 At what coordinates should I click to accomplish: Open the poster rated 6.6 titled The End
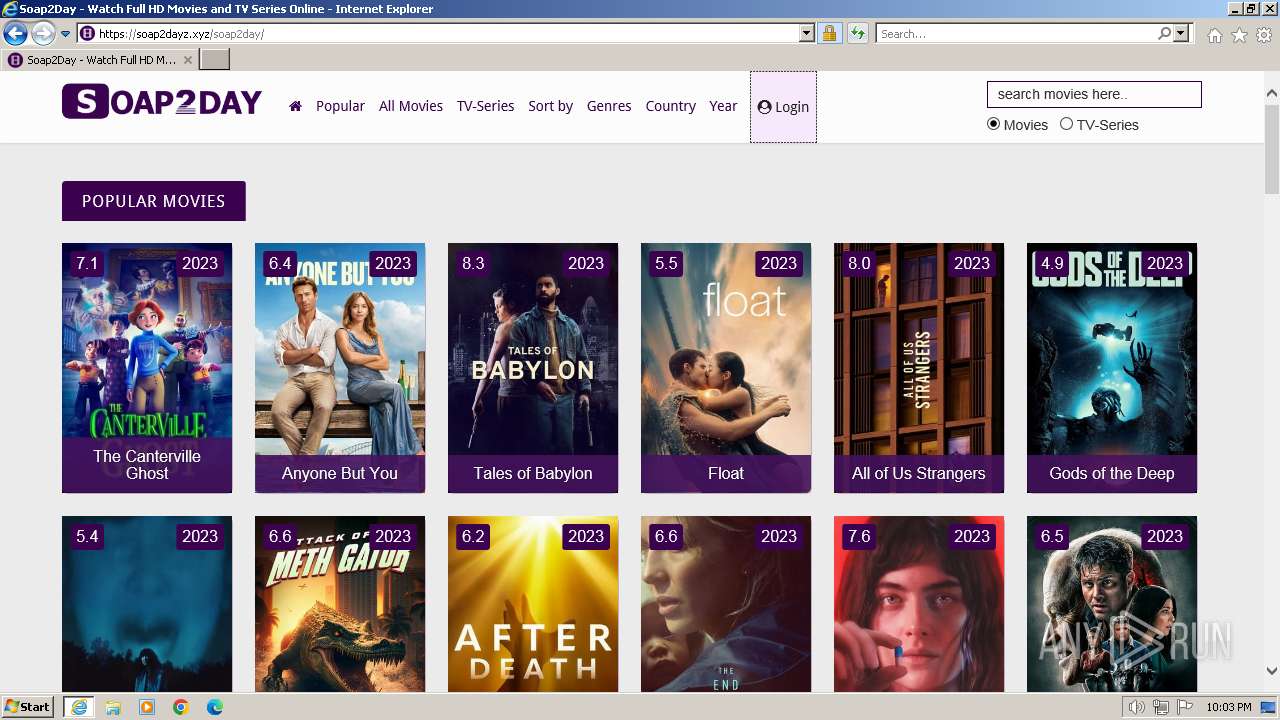[726, 604]
